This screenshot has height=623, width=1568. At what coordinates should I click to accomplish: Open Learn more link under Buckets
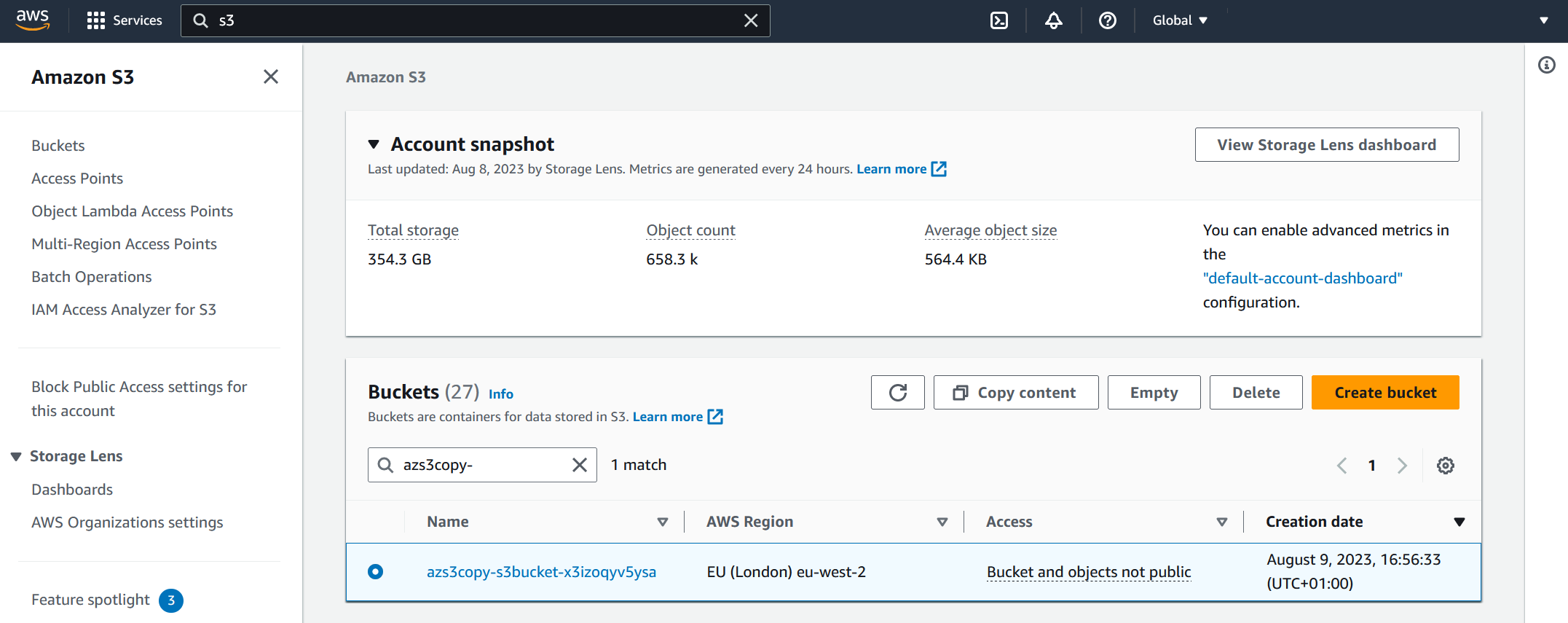coord(668,417)
